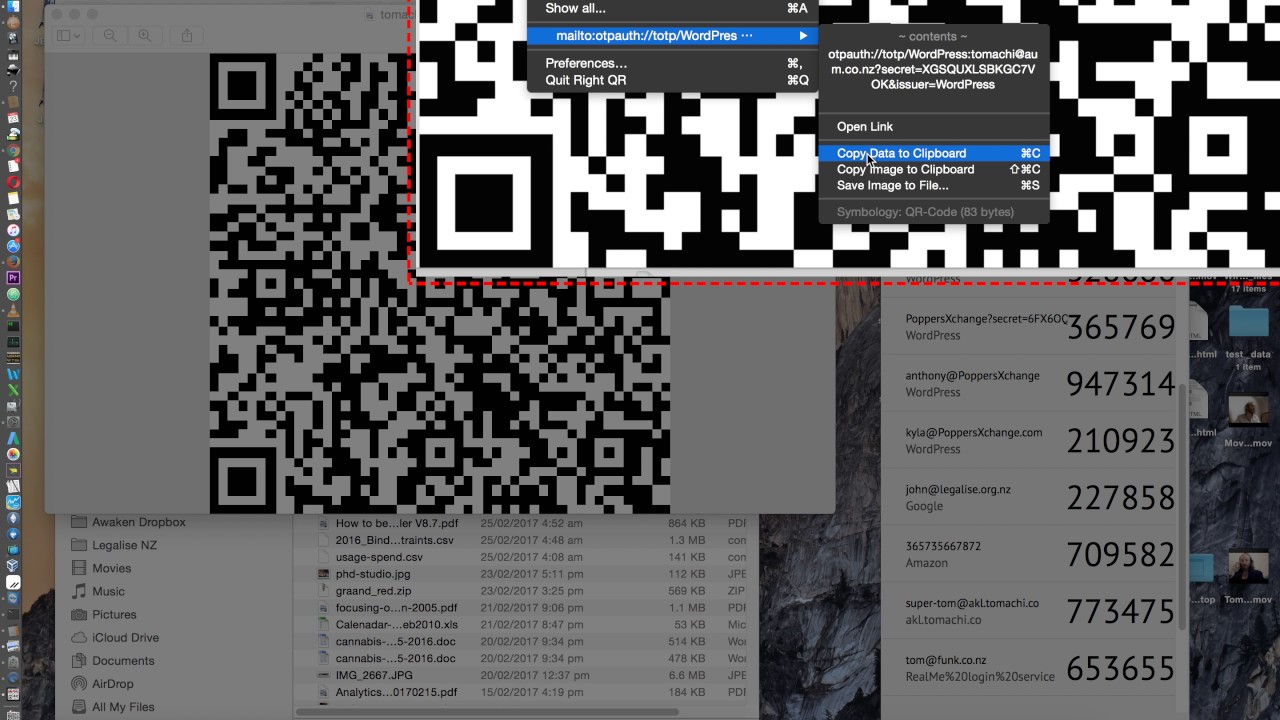Select file usage-spend.csv

click(x=379, y=557)
